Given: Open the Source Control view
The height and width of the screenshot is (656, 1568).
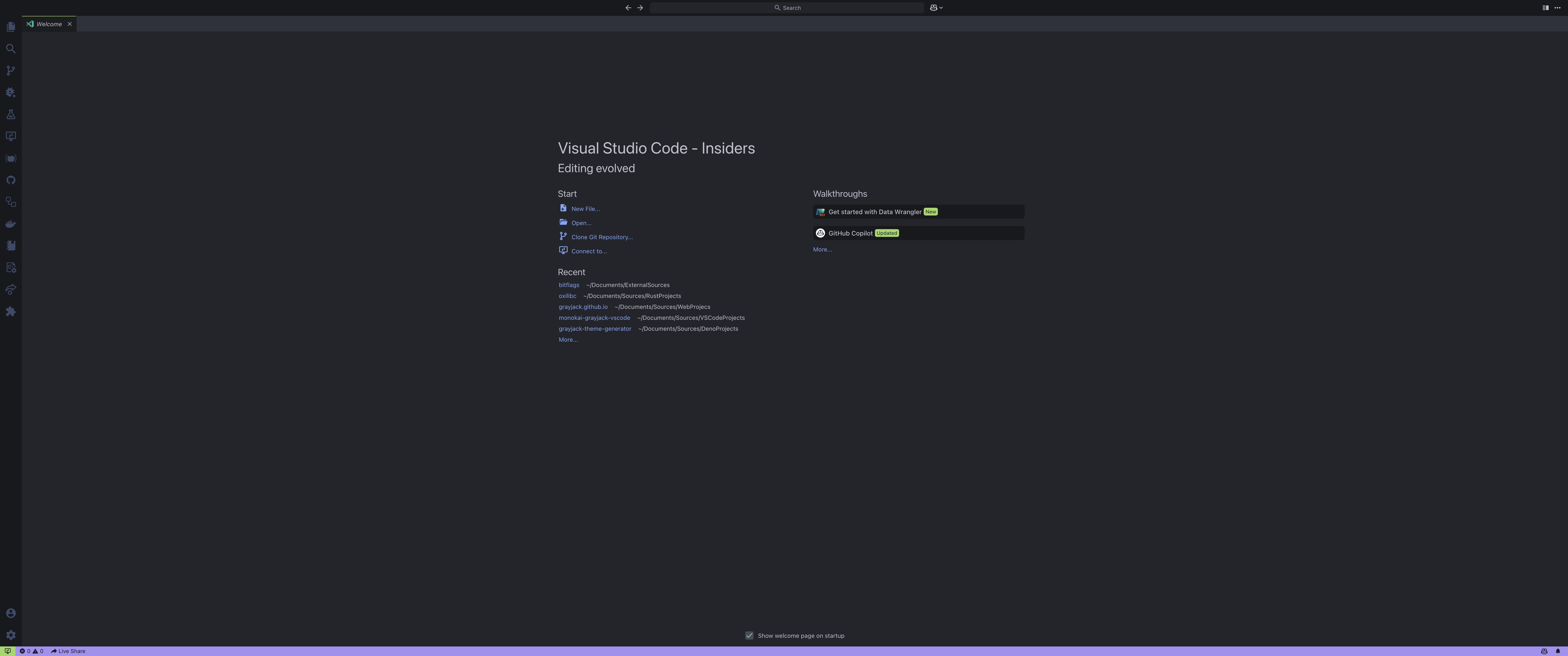Looking at the screenshot, I should click(10, 71).
